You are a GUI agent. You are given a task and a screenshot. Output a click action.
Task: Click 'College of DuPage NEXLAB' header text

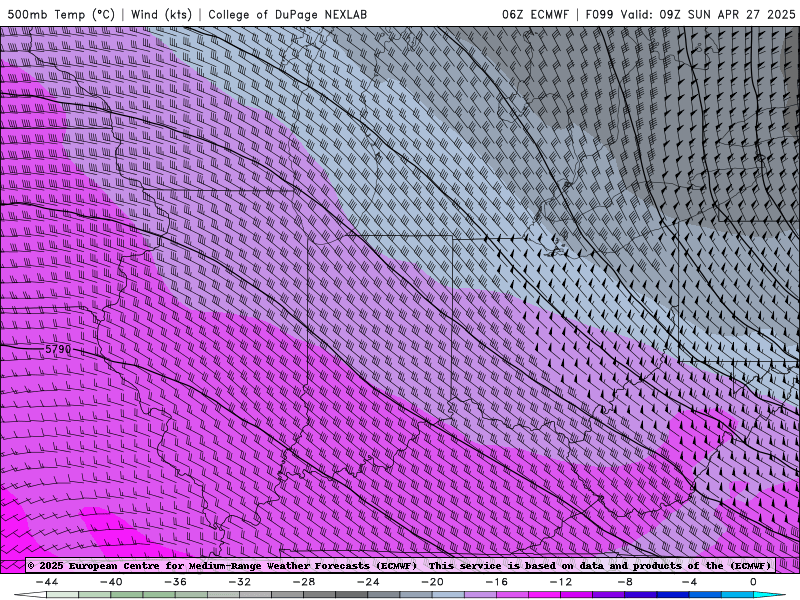287,14
